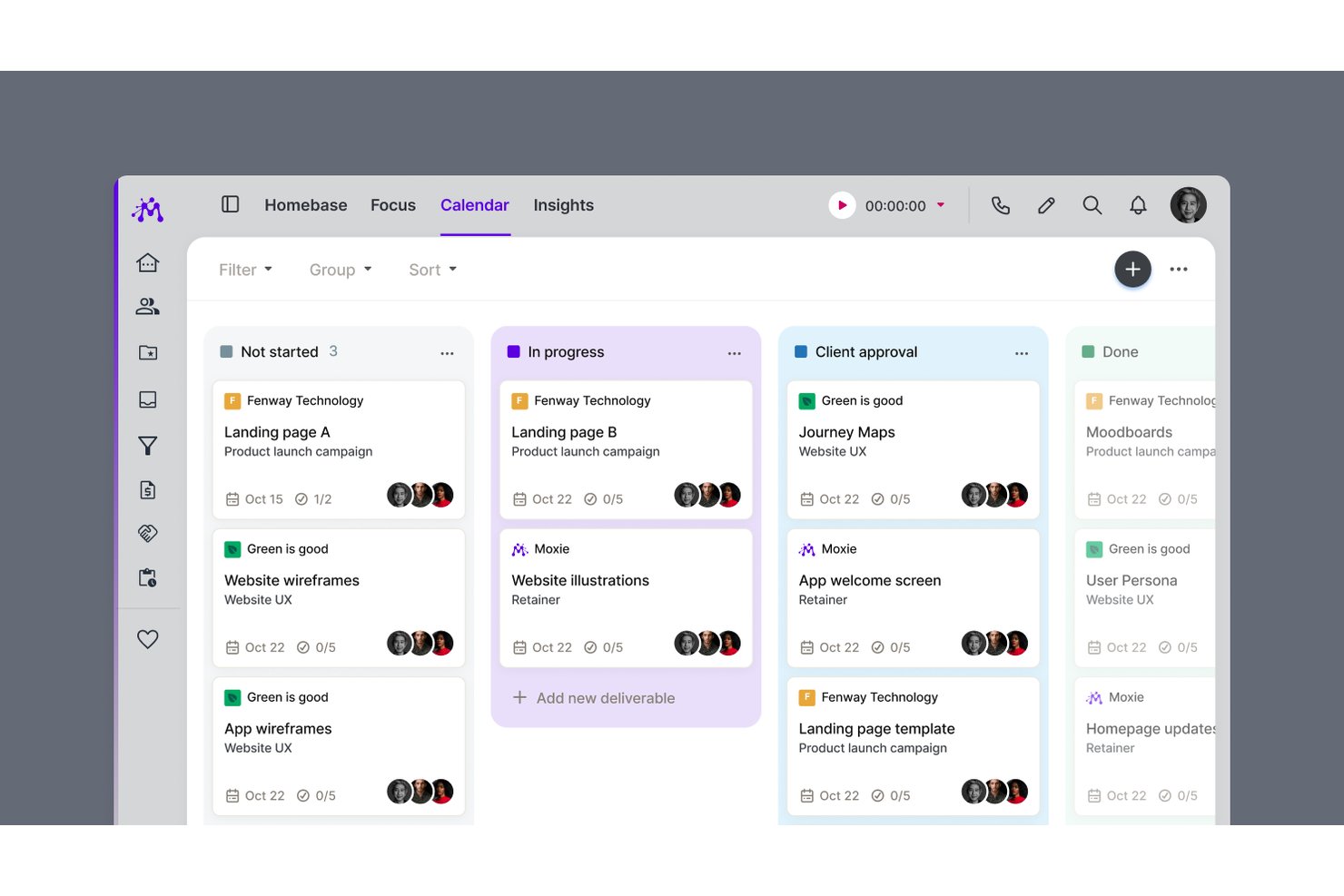This screenshot has height=896, width=1344.
Task: Click the Client approval blue color square
Action: coord(801,351)
